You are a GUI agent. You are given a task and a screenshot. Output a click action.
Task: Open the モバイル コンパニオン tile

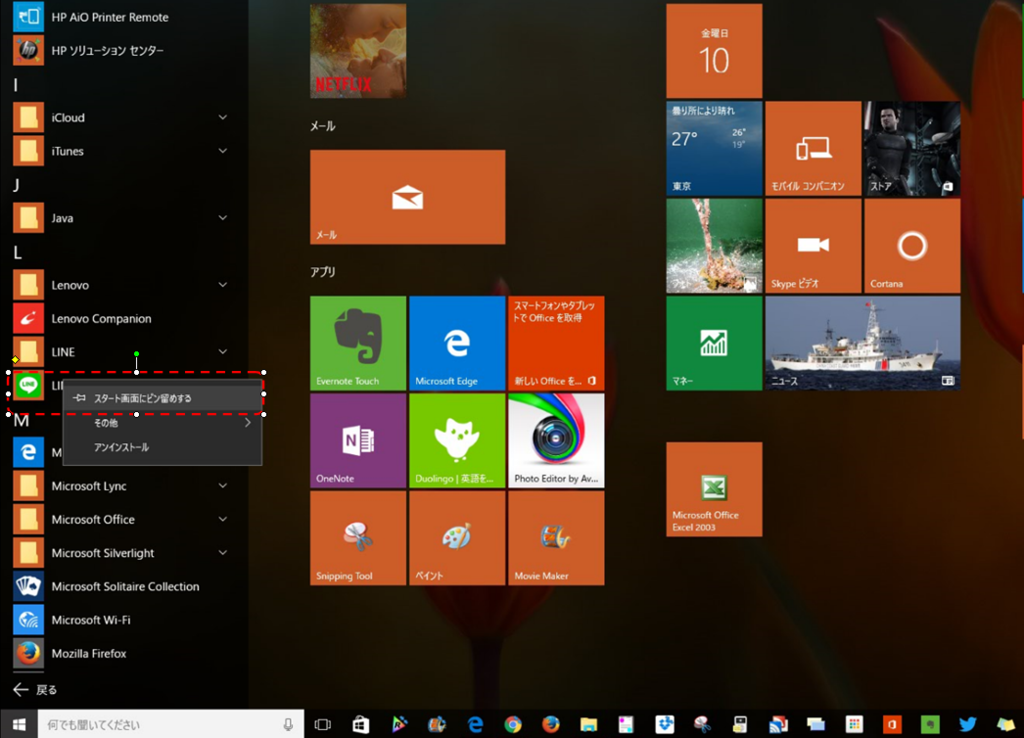click(x=813, y=148)
